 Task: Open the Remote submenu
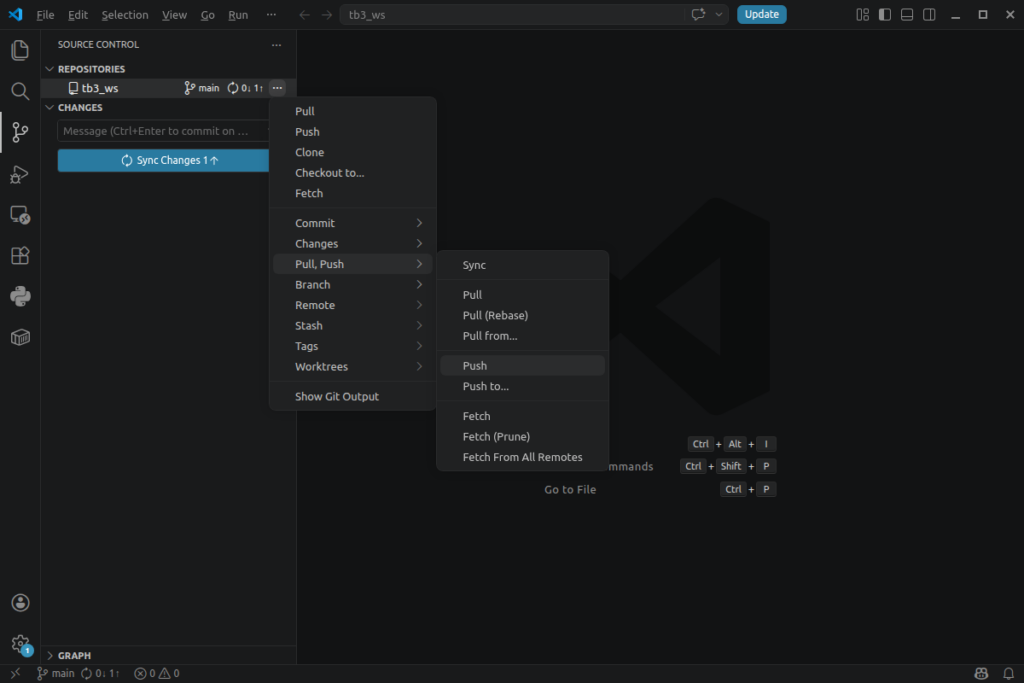pos(353,305)
